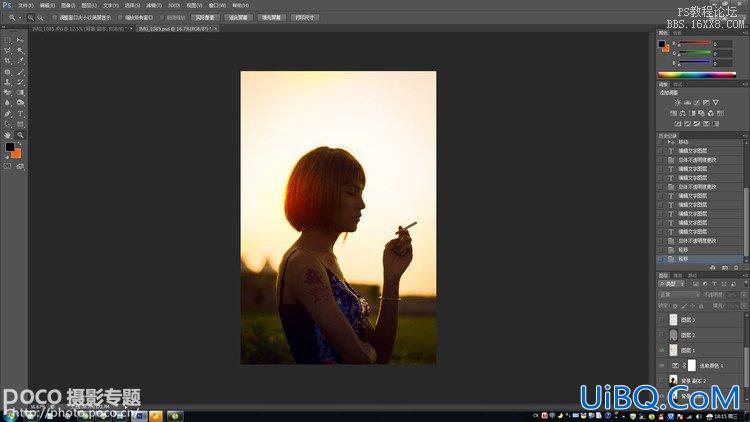Image resolution: width=750 pixels, height=422 pixels.
Task: Select the Eyedropper tool
Action: (x=20, y=61)
